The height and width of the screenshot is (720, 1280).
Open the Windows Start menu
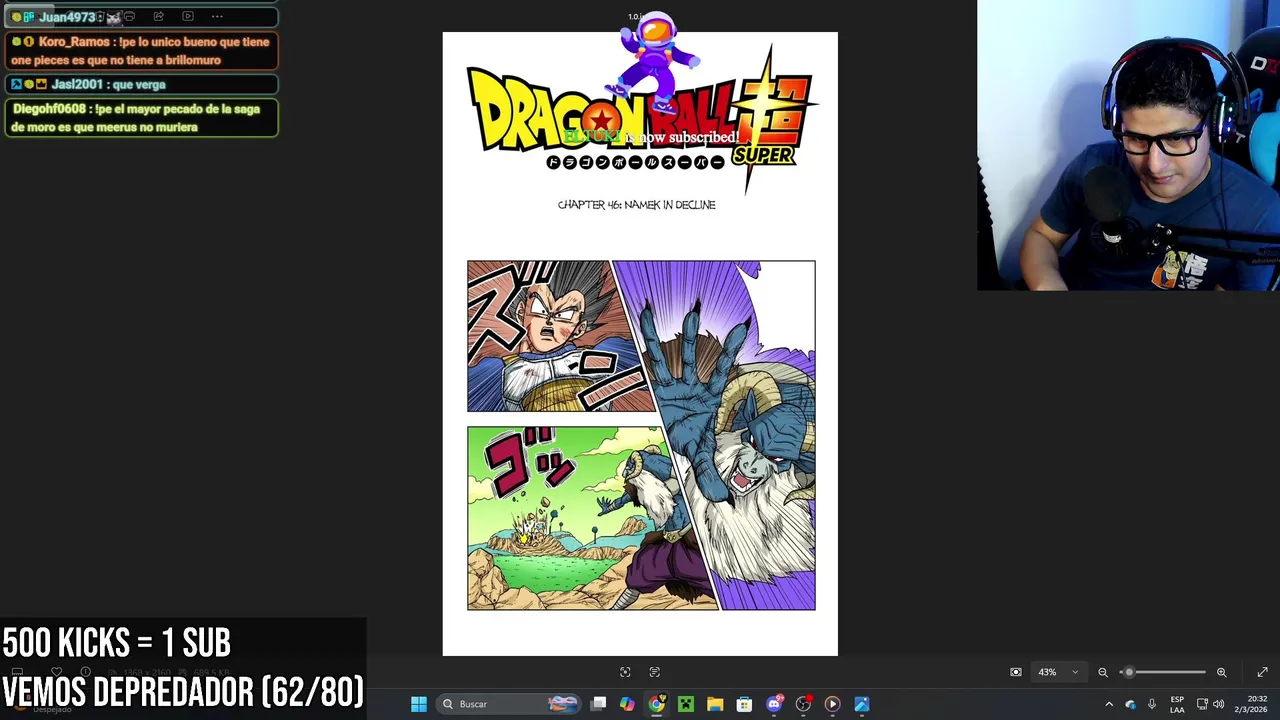pyautogui.click(x=419, y=704)
